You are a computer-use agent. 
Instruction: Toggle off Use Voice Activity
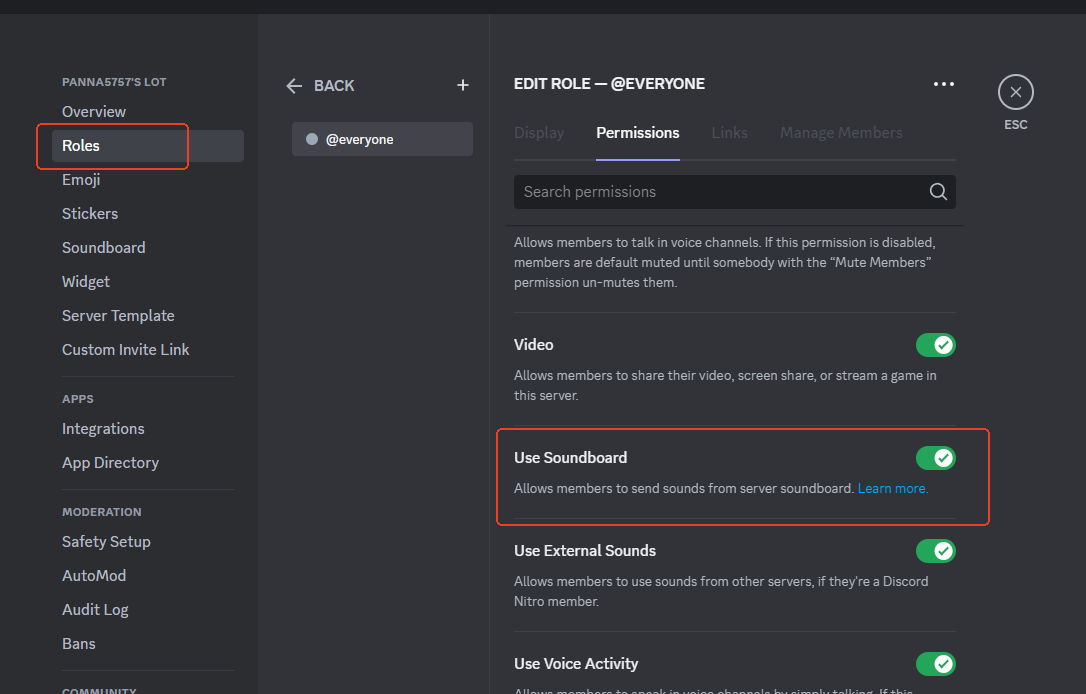(936, 663)
